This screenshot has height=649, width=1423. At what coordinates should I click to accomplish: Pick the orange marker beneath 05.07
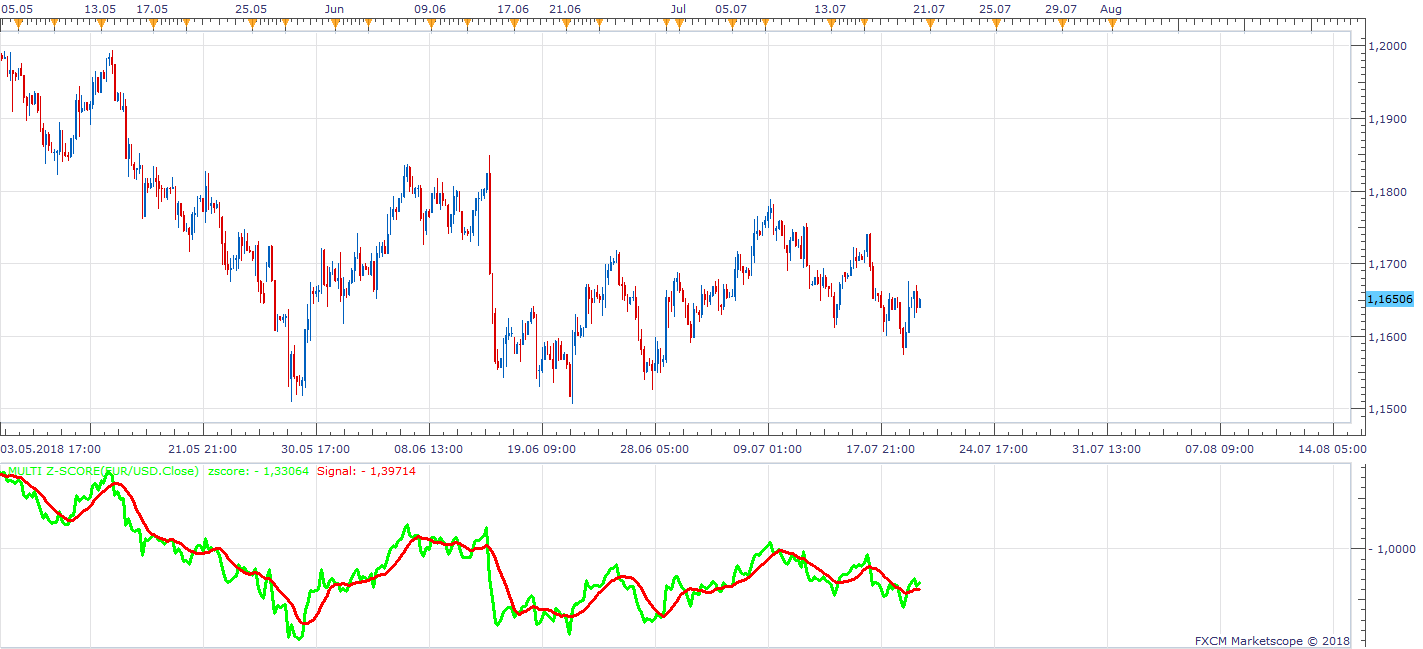tap(732, 21)
